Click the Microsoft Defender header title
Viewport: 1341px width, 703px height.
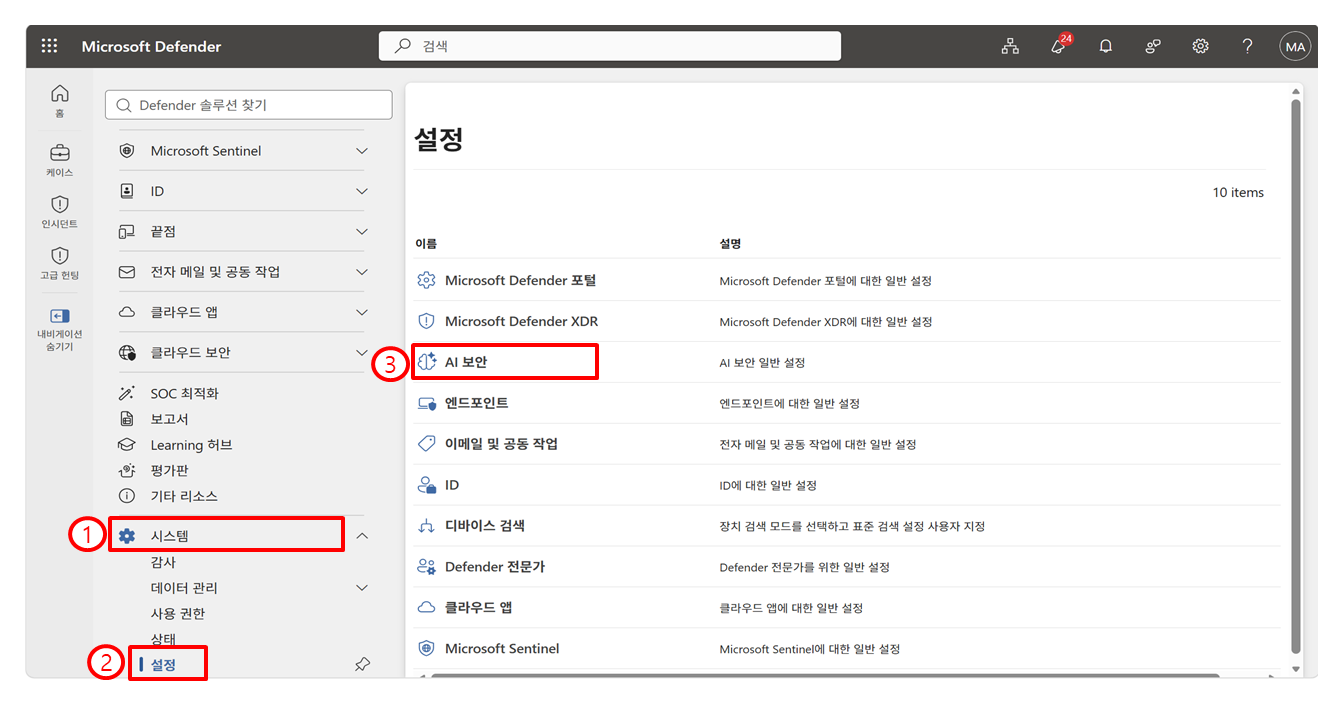(151, 46)
